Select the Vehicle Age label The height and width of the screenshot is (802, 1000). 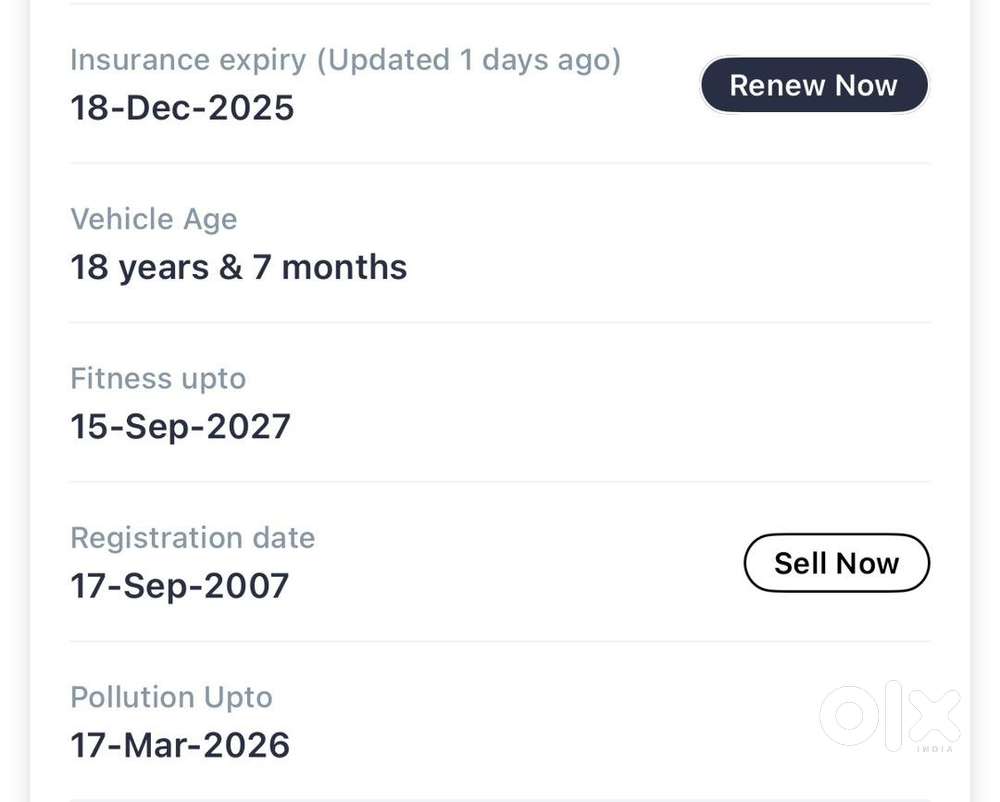click(154, 219)
